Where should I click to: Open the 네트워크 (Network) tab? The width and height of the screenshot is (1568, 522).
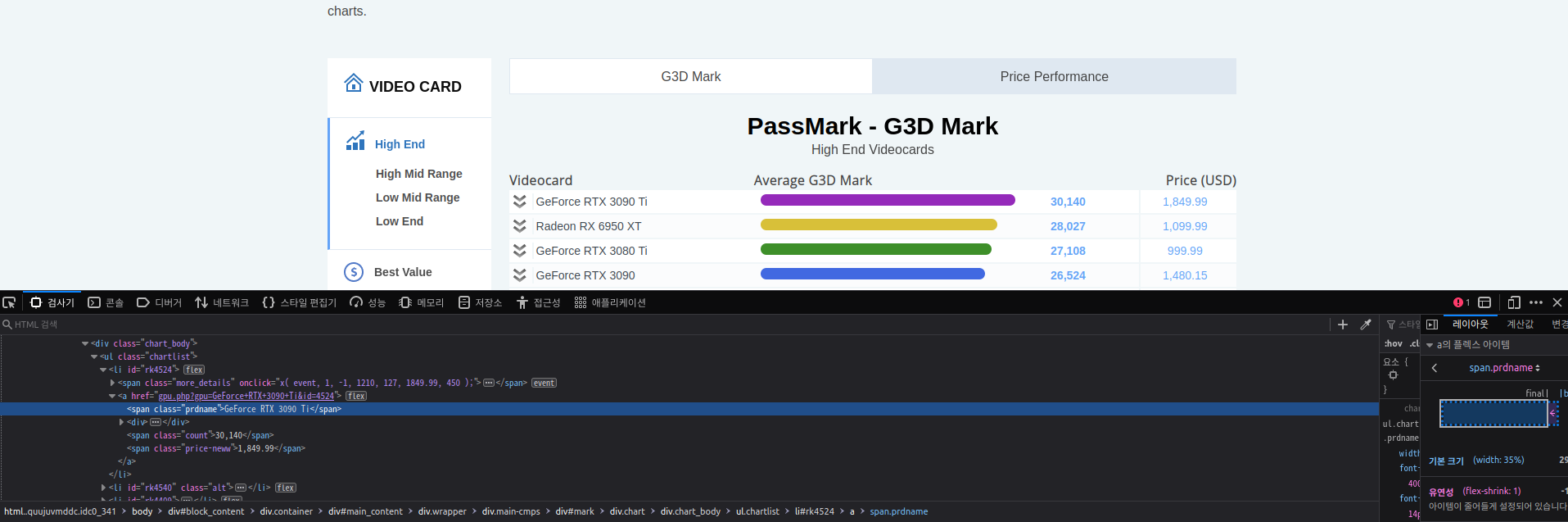click(x=222, y=302)
